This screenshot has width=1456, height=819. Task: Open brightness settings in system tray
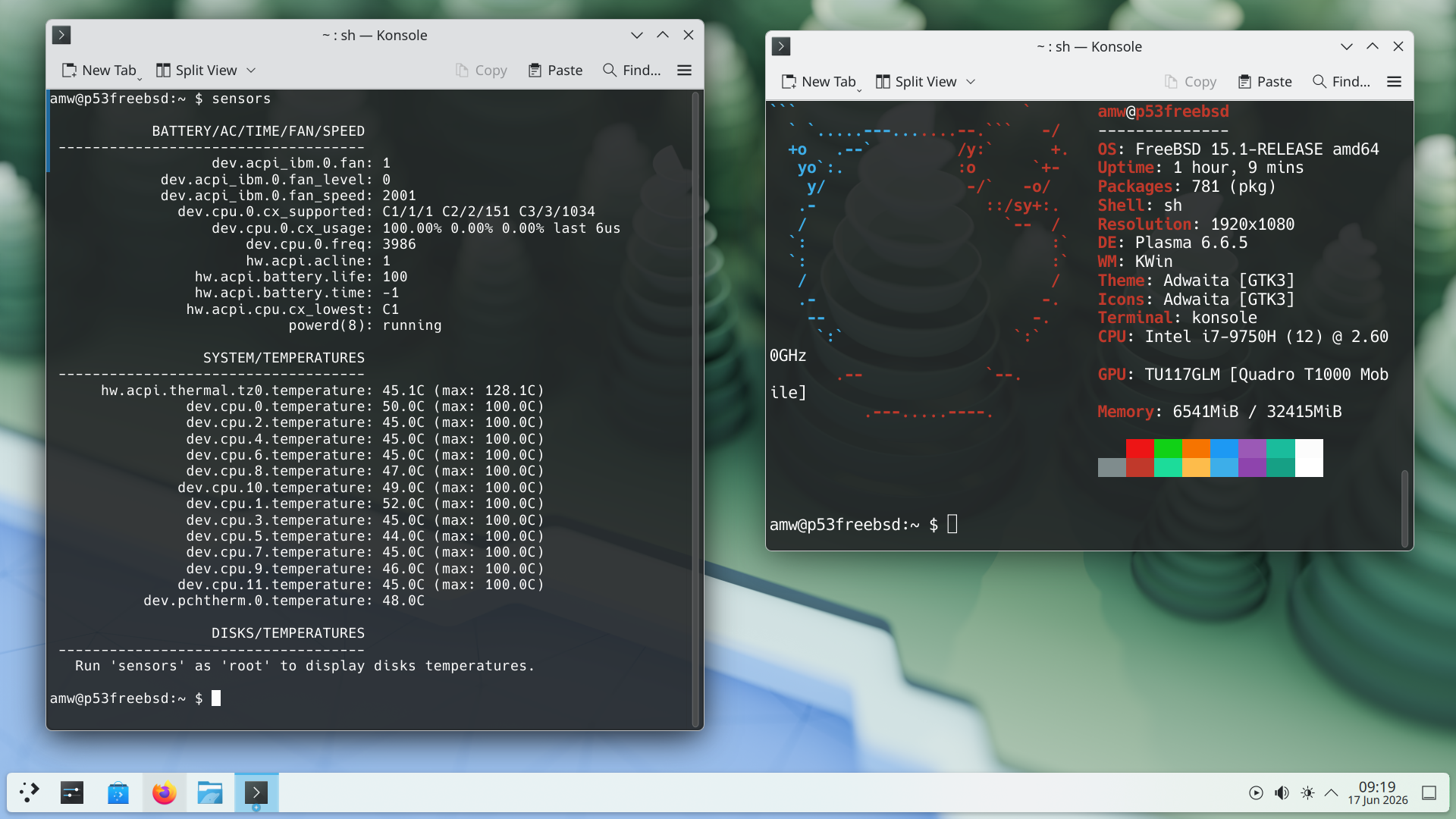tap(1307, 792)
